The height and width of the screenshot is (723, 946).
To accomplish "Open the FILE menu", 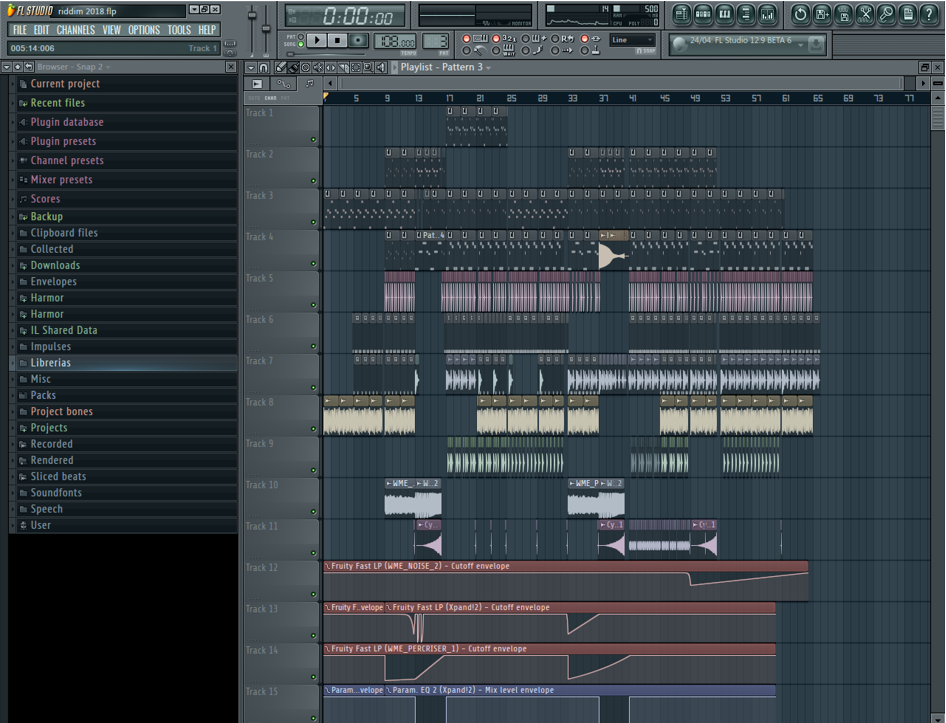I will [20, 30].
